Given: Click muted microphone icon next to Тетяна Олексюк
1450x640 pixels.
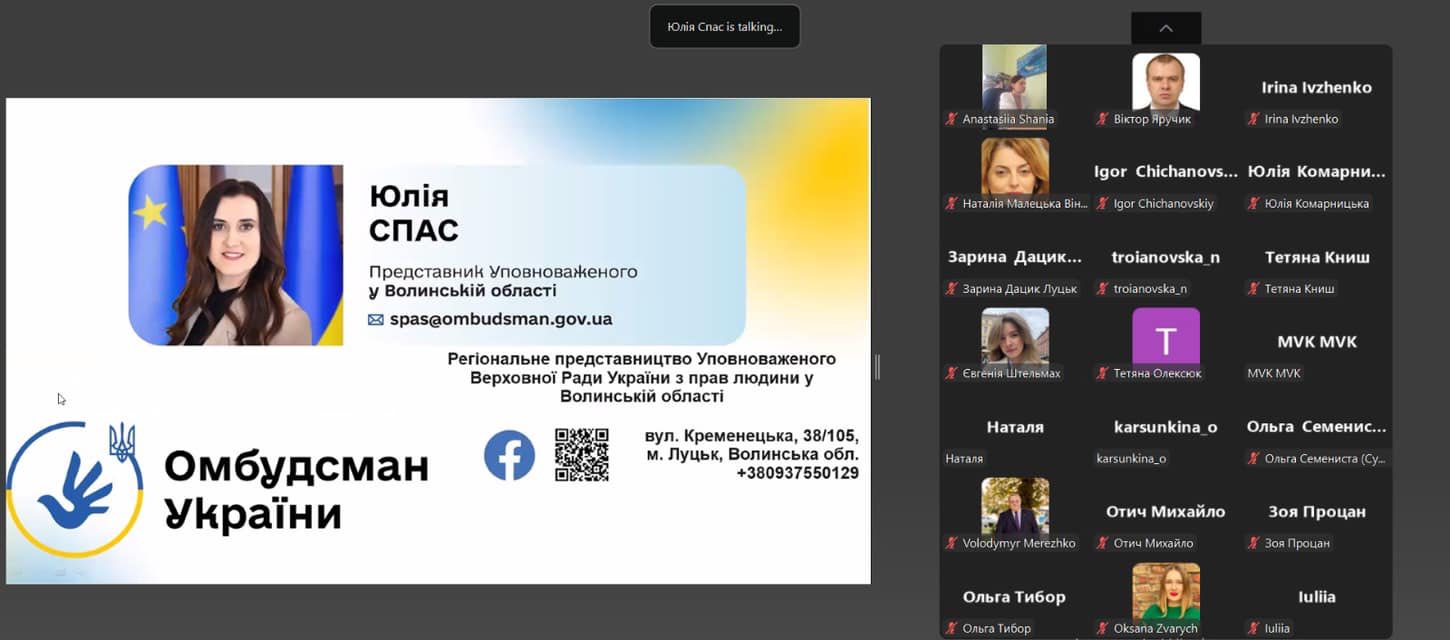Looking at the screenshot, I should point(1102,374).
